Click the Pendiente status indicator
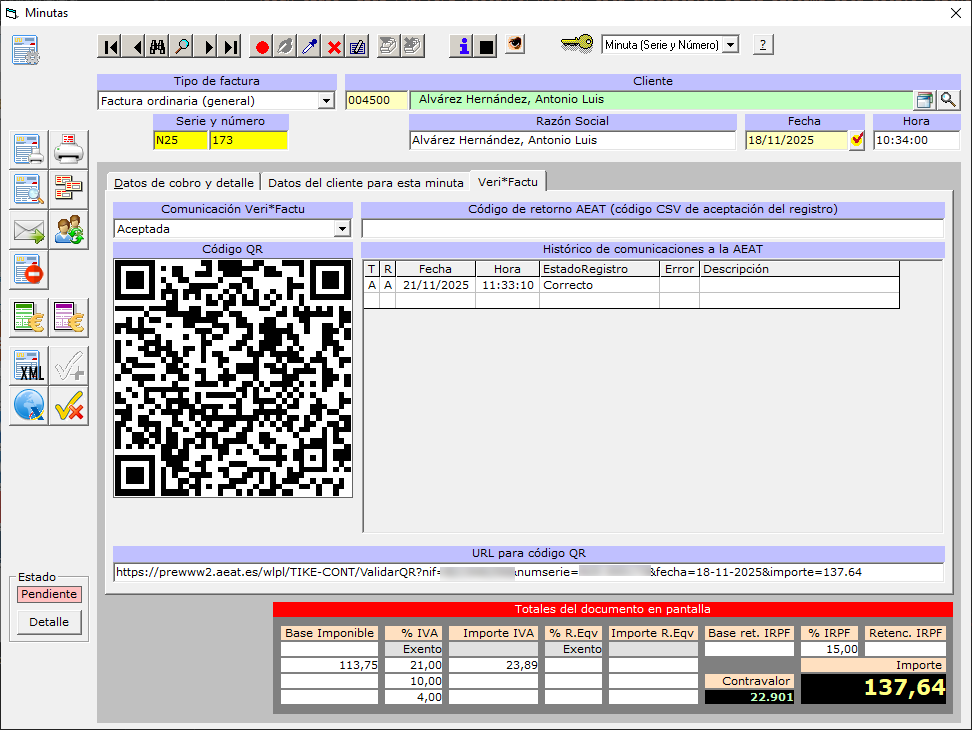The image size is (972, 730). 48,594
